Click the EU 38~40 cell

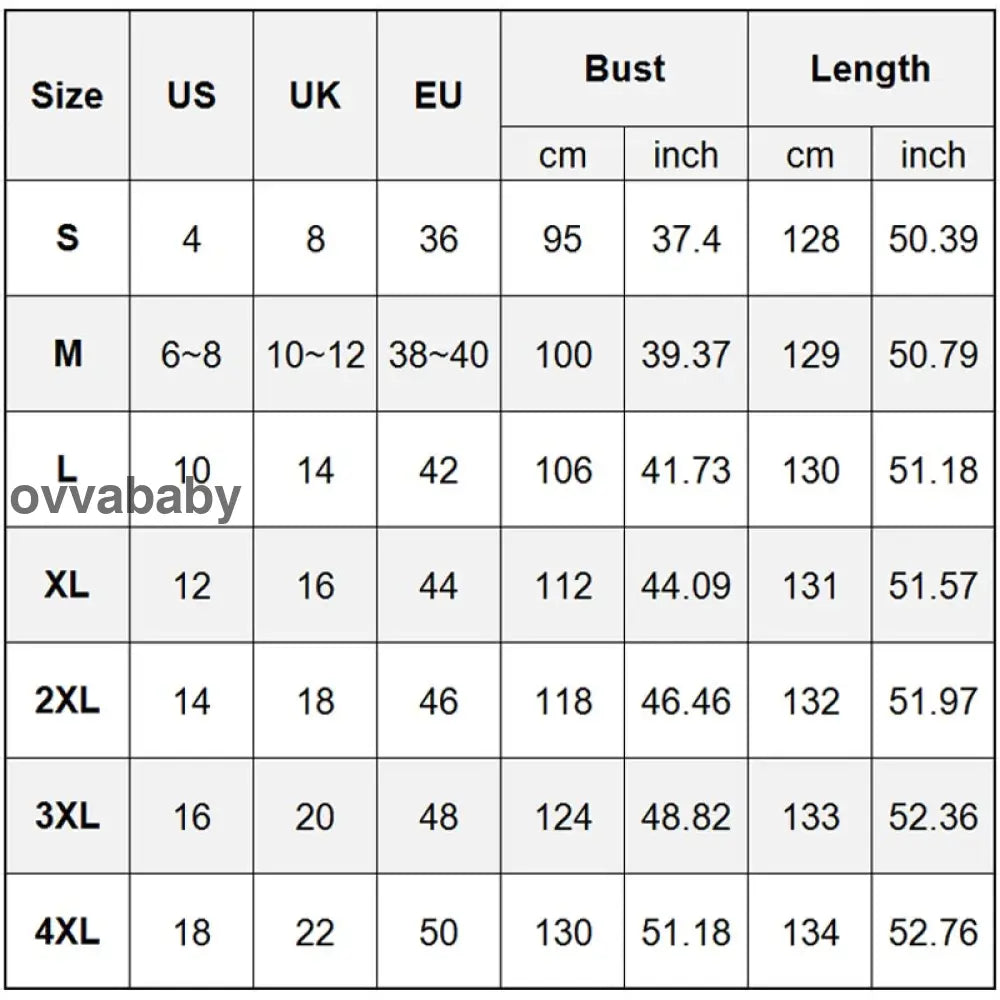438,355
